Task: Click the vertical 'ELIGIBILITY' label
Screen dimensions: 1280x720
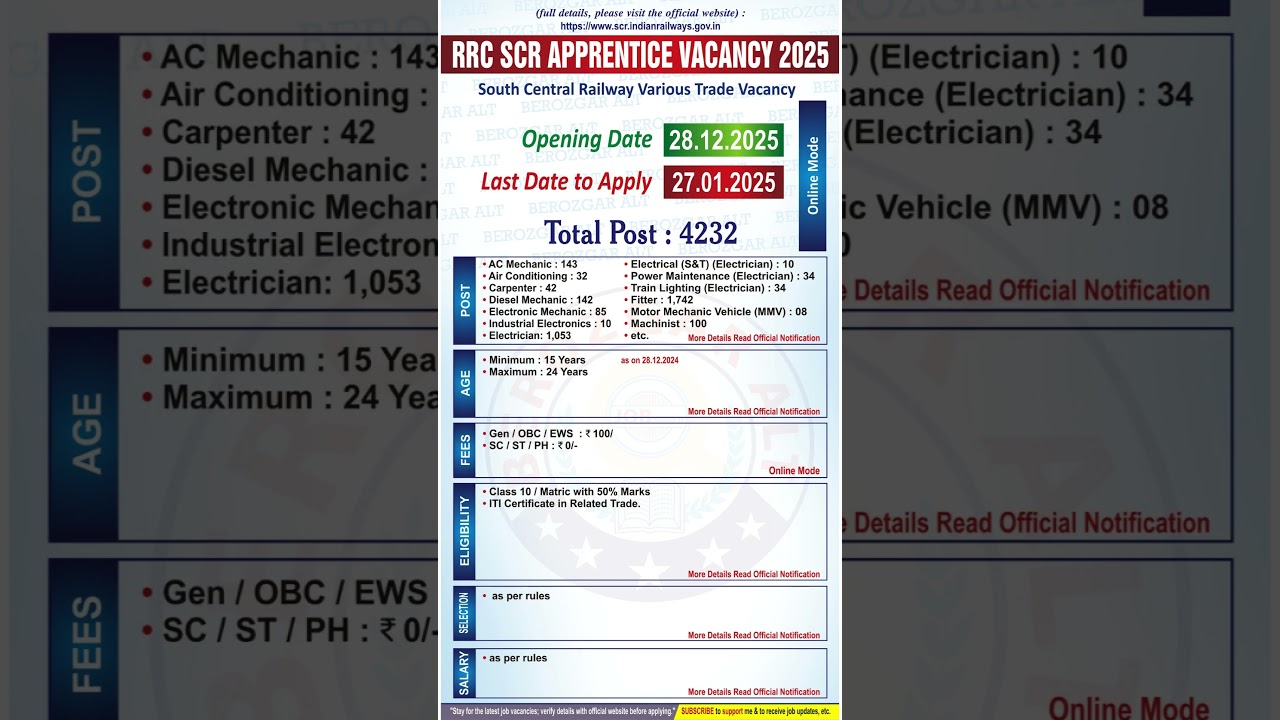Action: click(x=465, y=531)
